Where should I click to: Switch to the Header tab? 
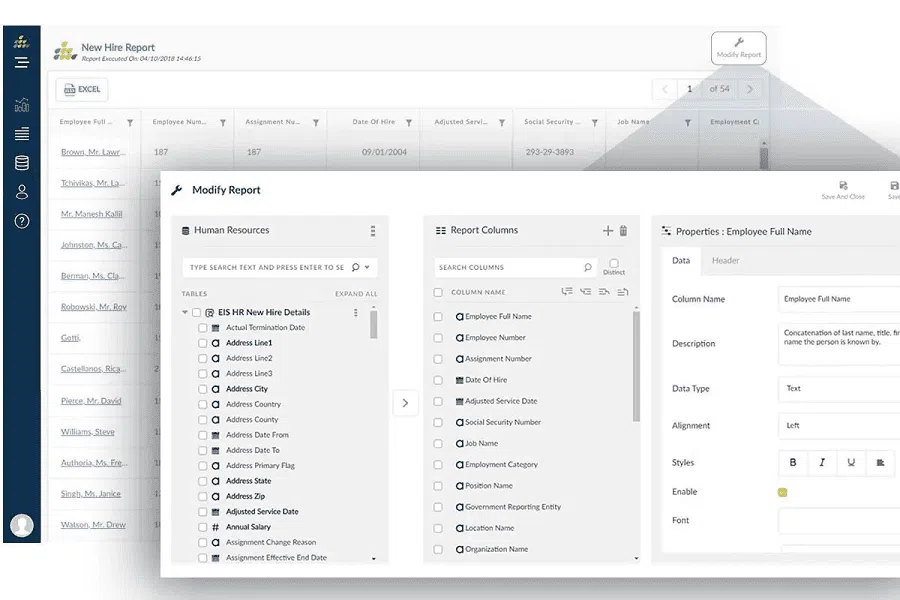pyautogui.click(x=726, y=261)
